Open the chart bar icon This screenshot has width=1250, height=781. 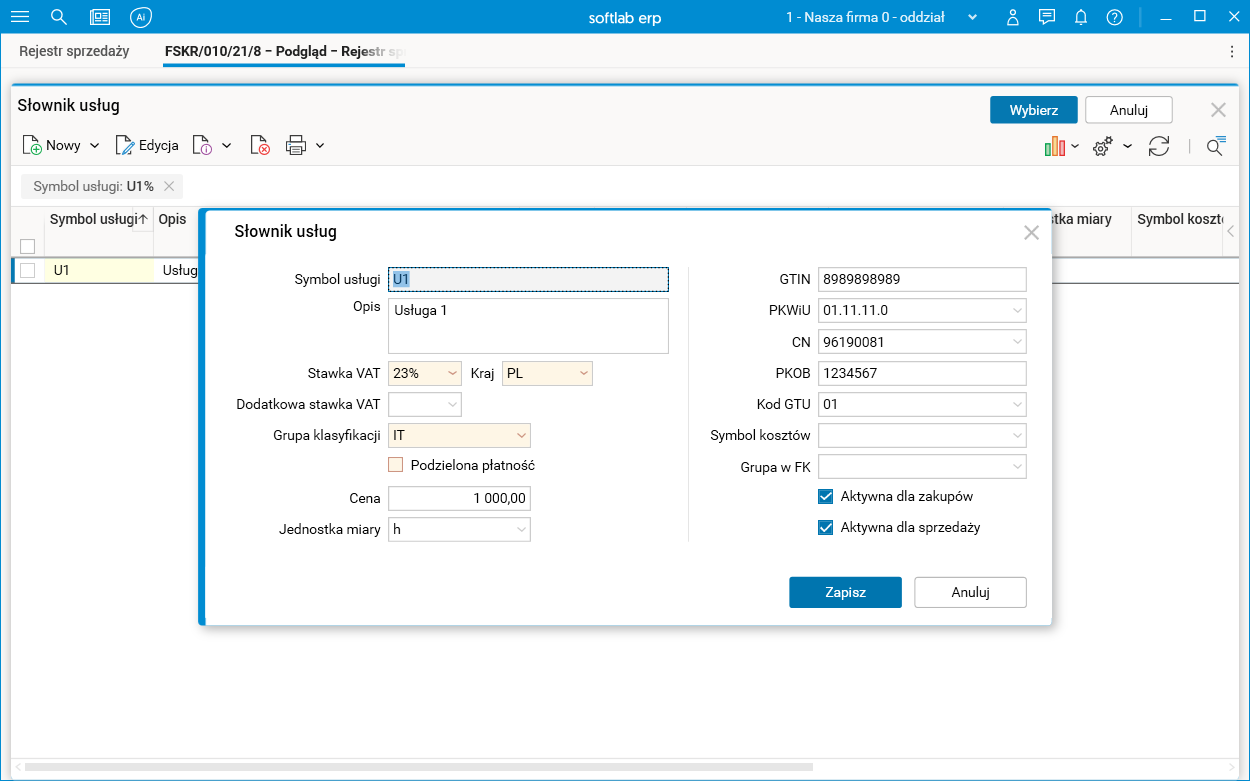[1055, 147]
